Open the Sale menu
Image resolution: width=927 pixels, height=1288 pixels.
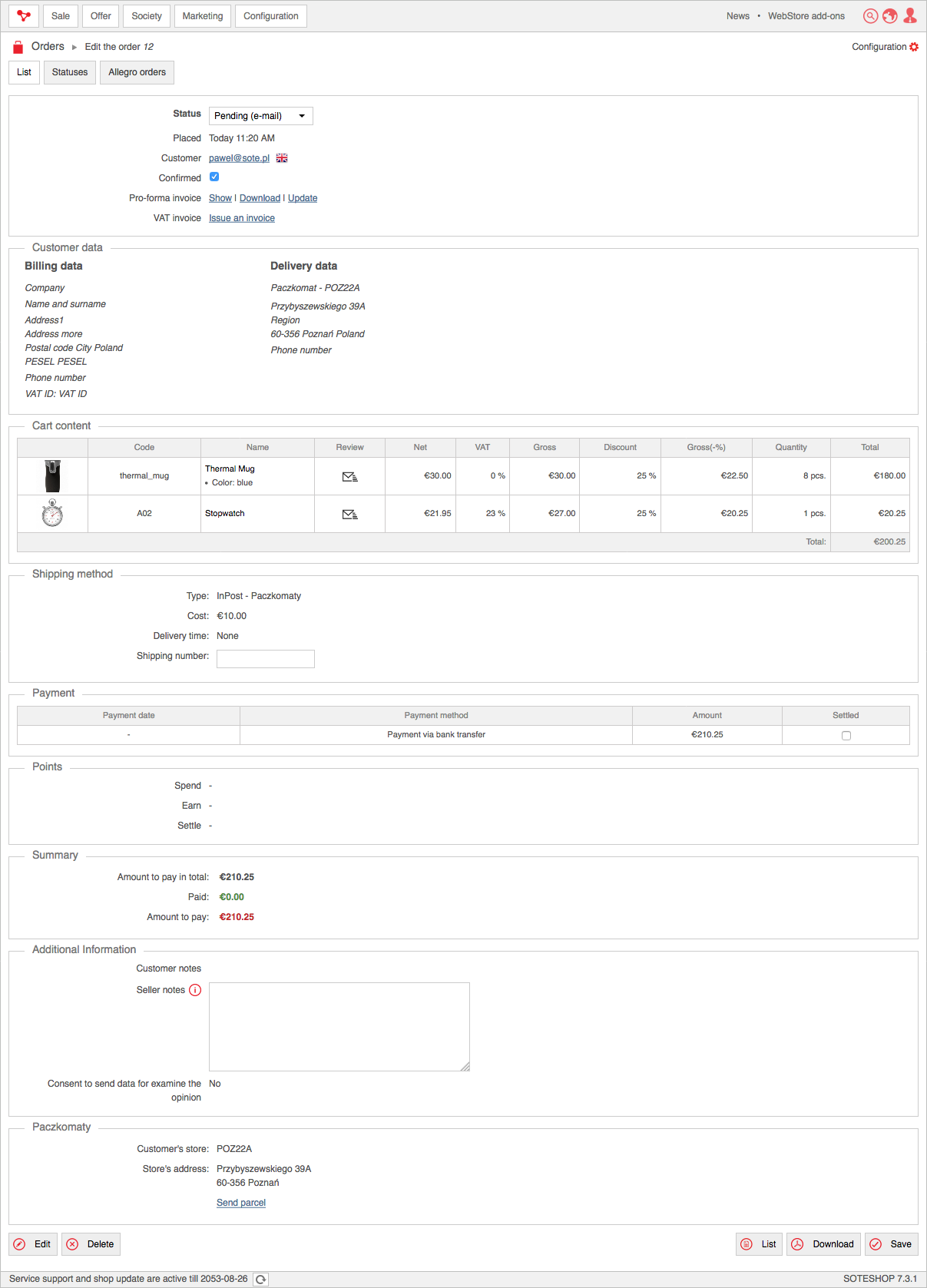[x=61, y=16]
